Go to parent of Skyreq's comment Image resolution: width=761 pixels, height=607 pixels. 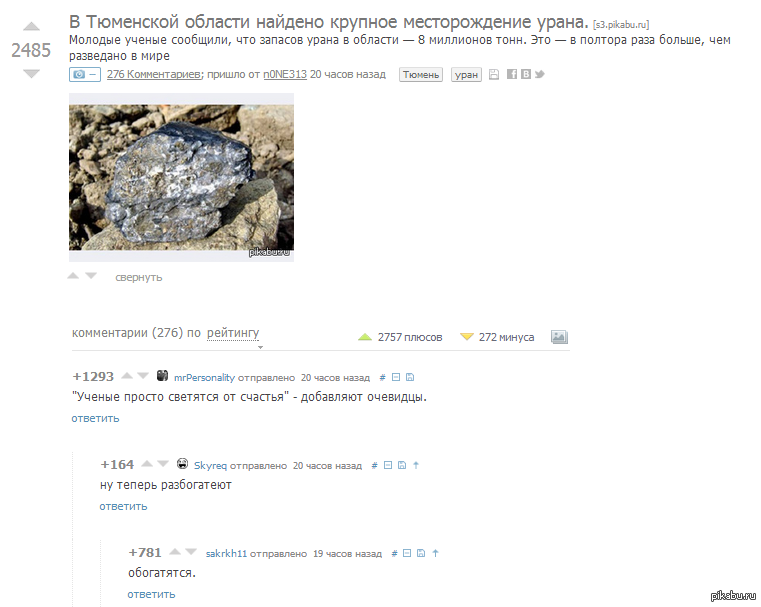(x=416, y=465)
